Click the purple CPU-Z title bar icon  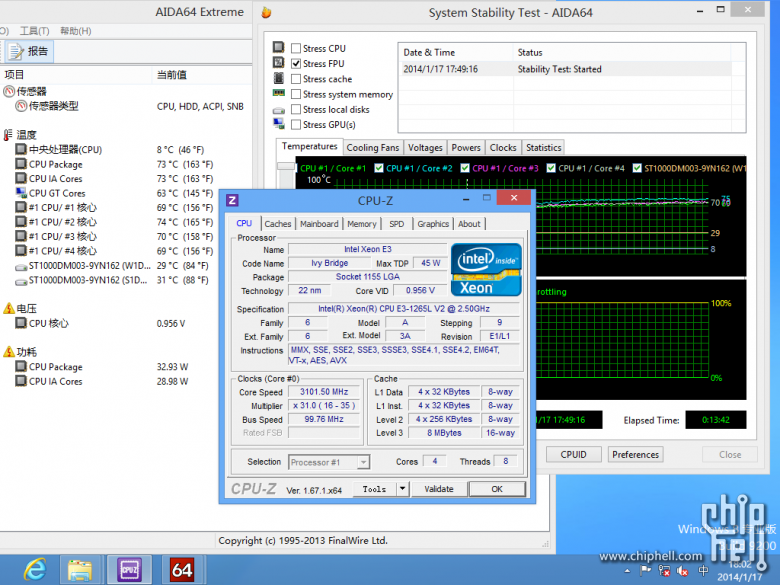(232, 200)
